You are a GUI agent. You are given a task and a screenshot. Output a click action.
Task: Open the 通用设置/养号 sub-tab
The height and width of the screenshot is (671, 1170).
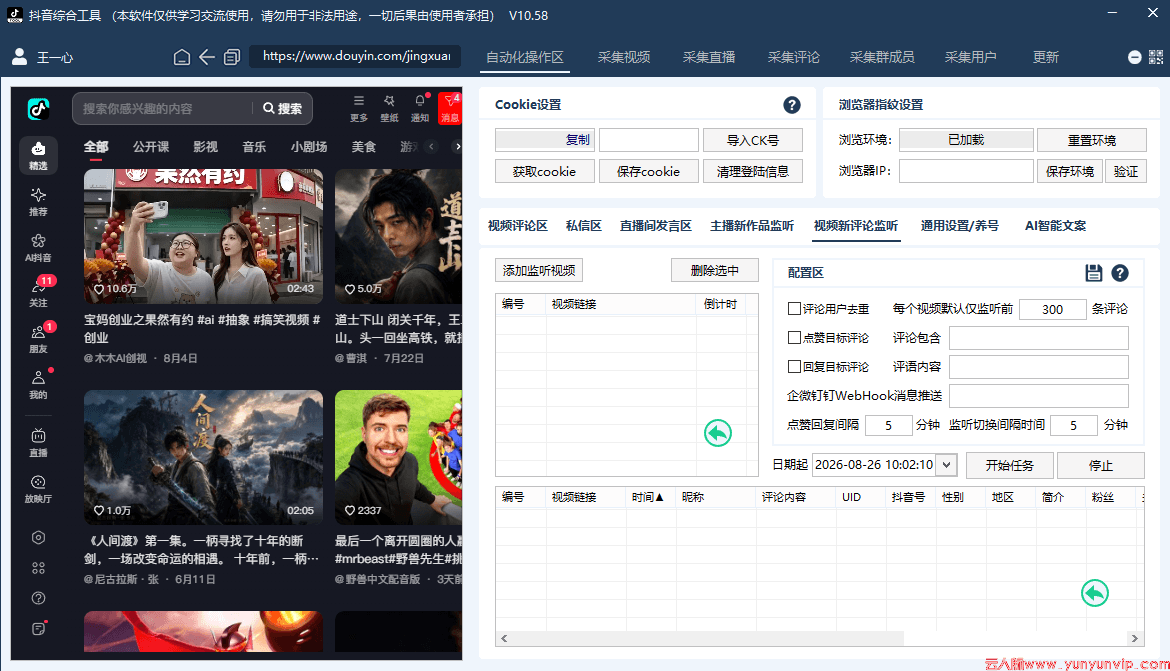coord(960,225)
